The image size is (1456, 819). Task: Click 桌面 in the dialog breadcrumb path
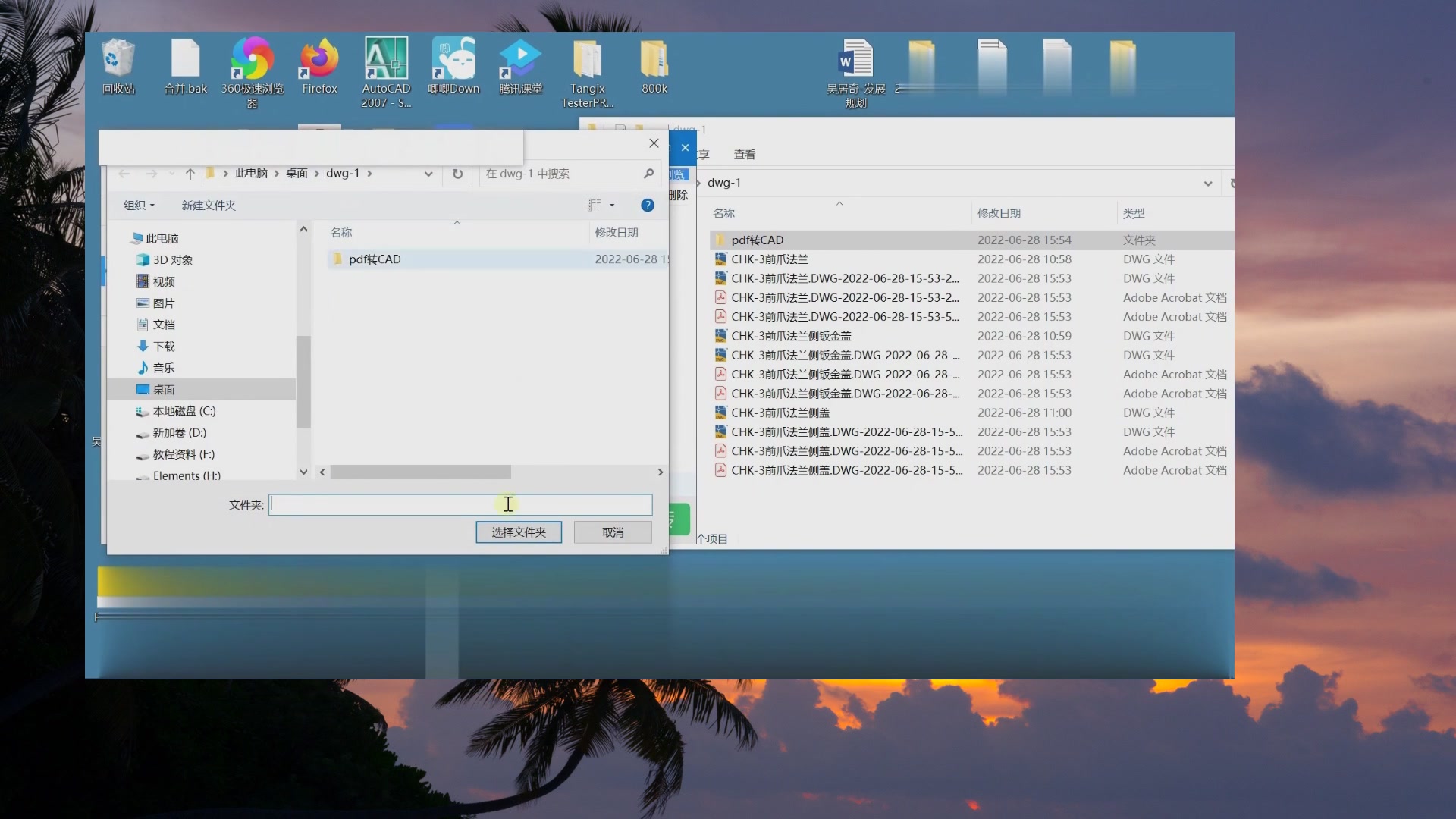point(297,174)
